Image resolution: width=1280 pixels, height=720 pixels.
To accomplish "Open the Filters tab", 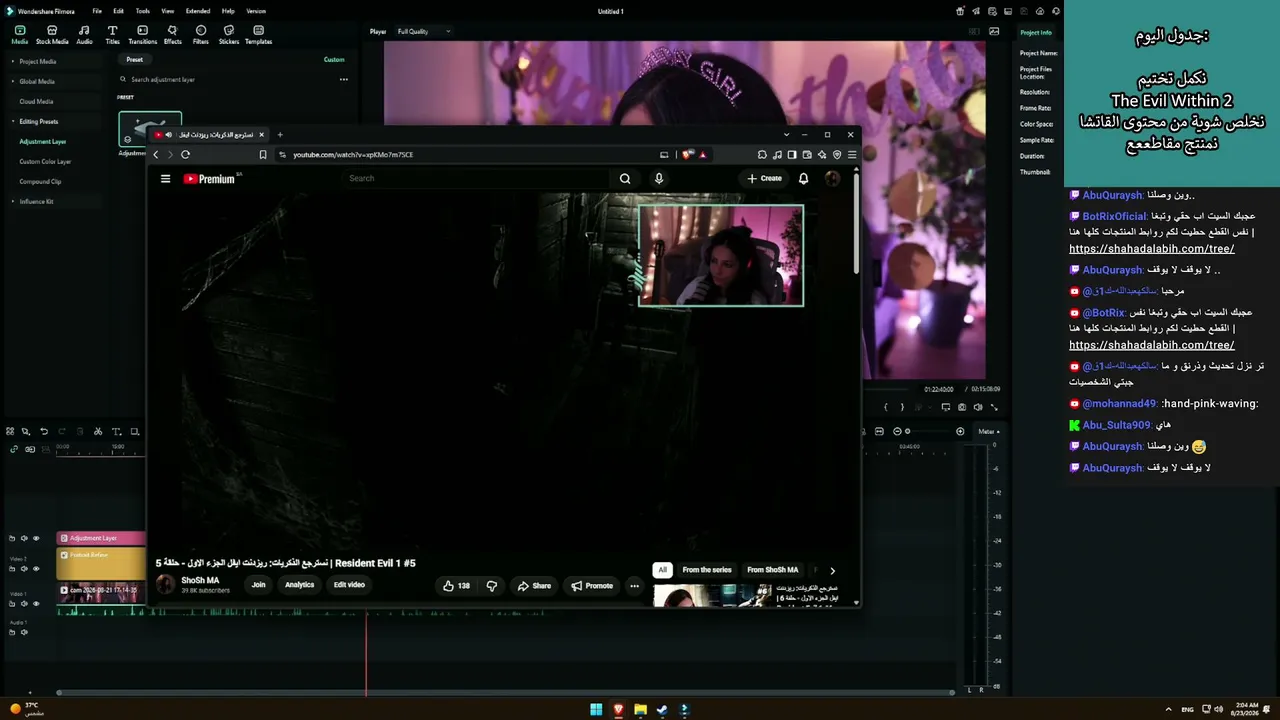I will [x=201, y=35].
